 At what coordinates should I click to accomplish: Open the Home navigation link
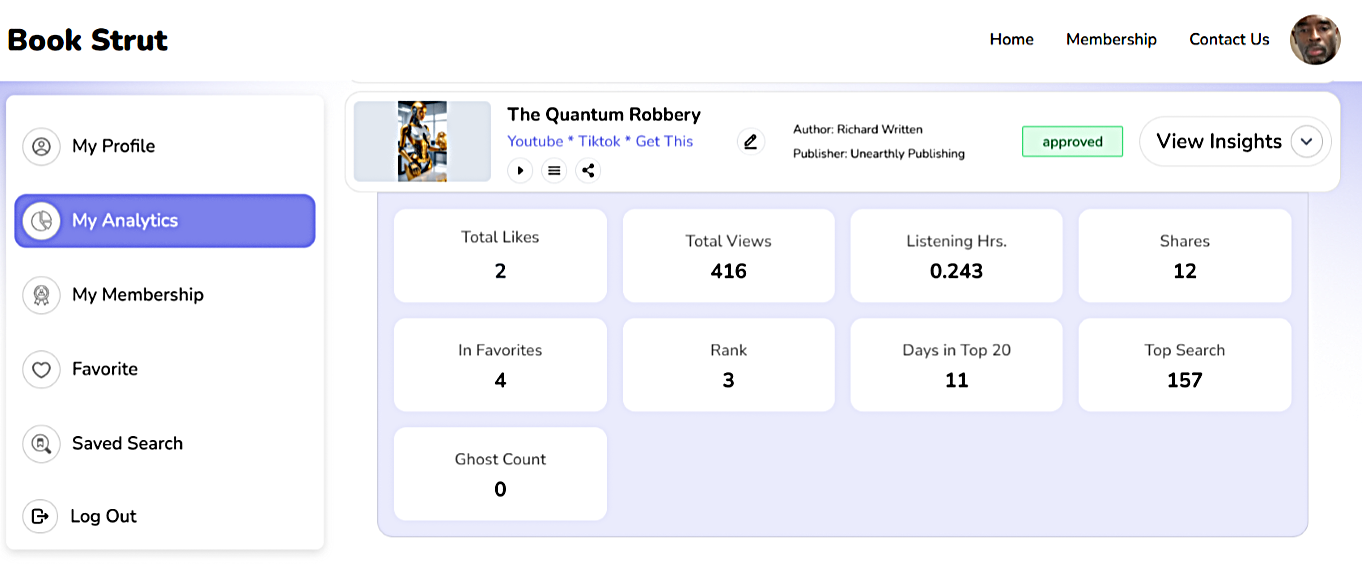click(x=1011, y=40)
